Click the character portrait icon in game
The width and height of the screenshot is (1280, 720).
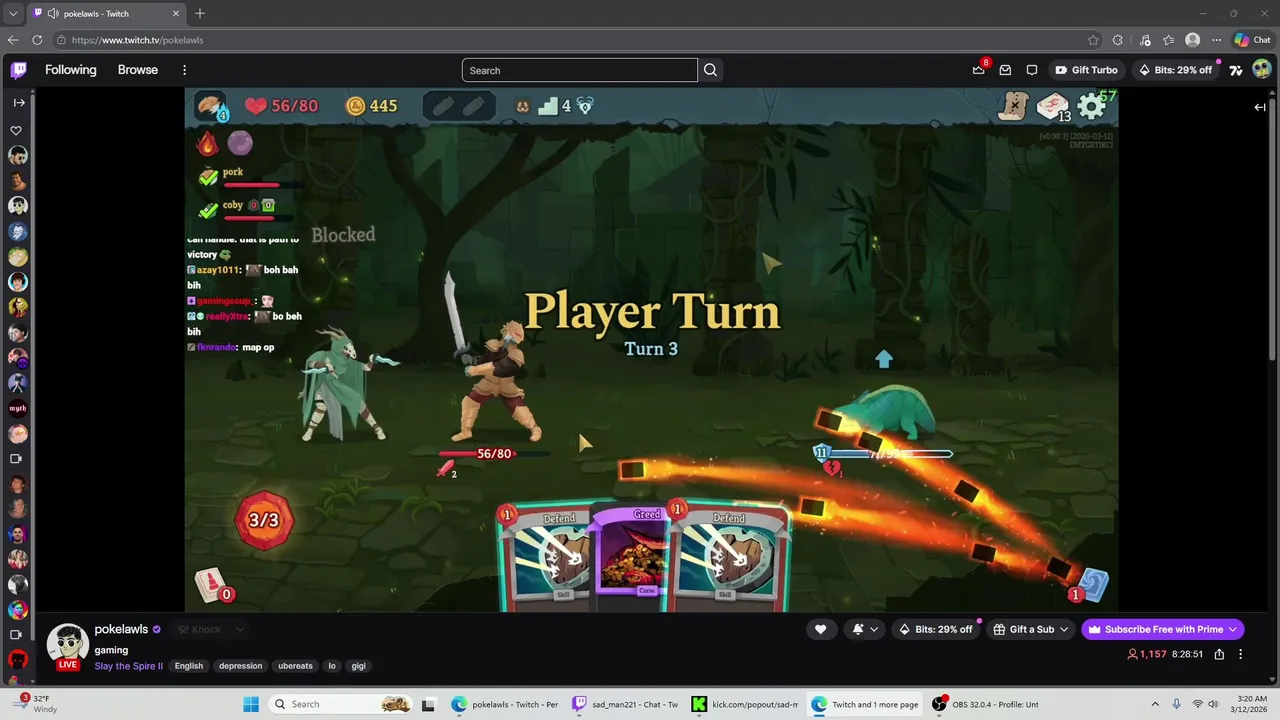(x=211, y=106)
